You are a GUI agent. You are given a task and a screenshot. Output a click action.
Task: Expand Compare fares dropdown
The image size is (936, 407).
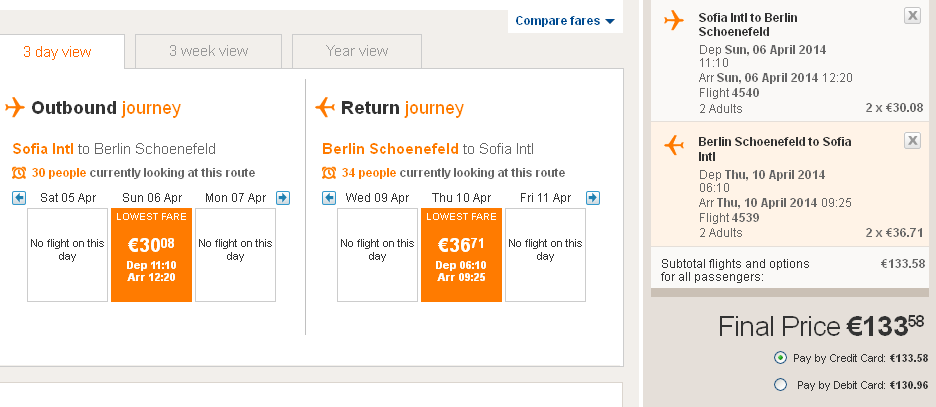pos(565,21)
